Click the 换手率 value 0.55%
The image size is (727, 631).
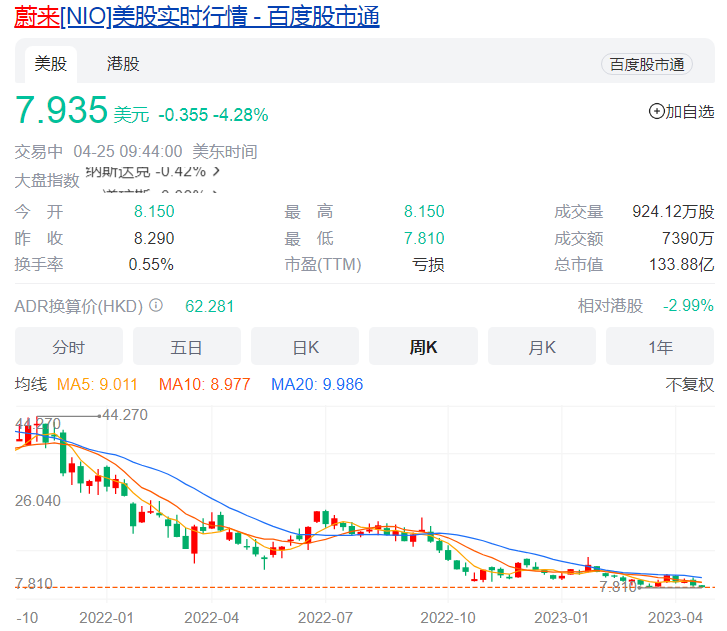click(151, 265)
